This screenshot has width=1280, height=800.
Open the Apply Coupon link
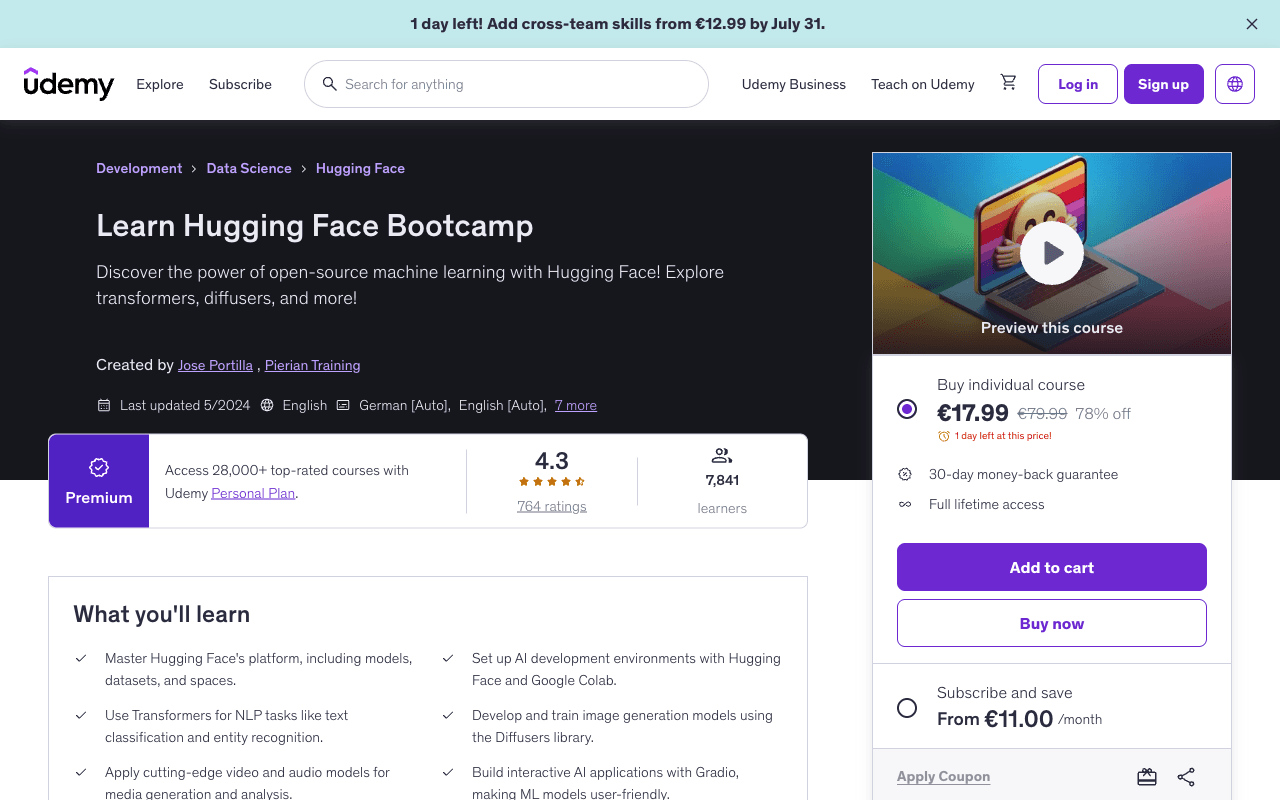point(943,776)
